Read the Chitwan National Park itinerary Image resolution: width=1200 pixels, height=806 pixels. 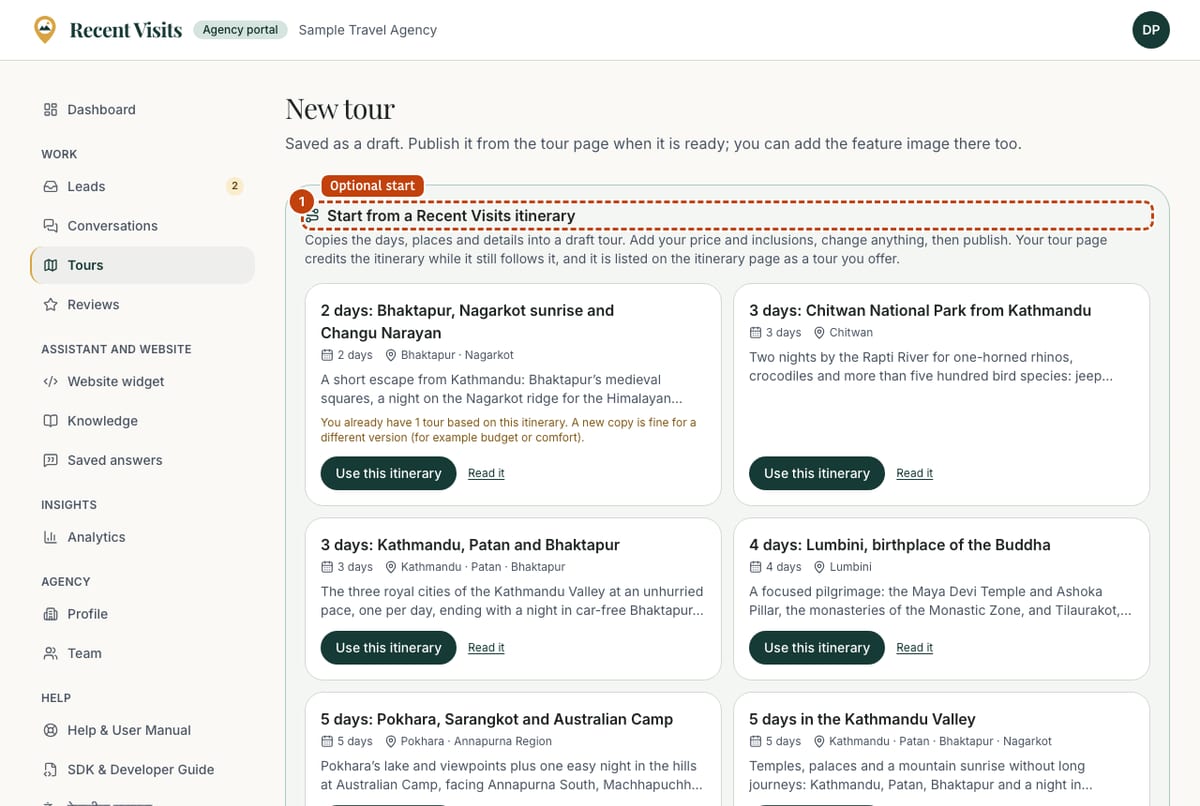tap(914, 473)
